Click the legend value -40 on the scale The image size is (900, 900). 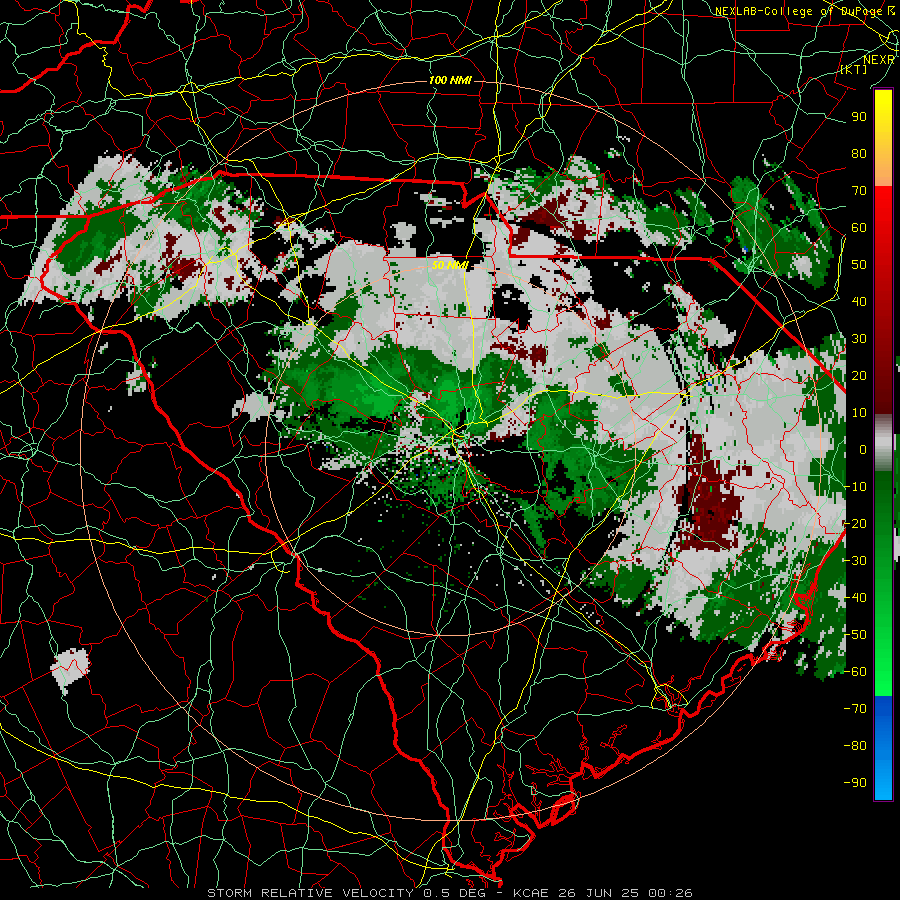click(855, 598)
